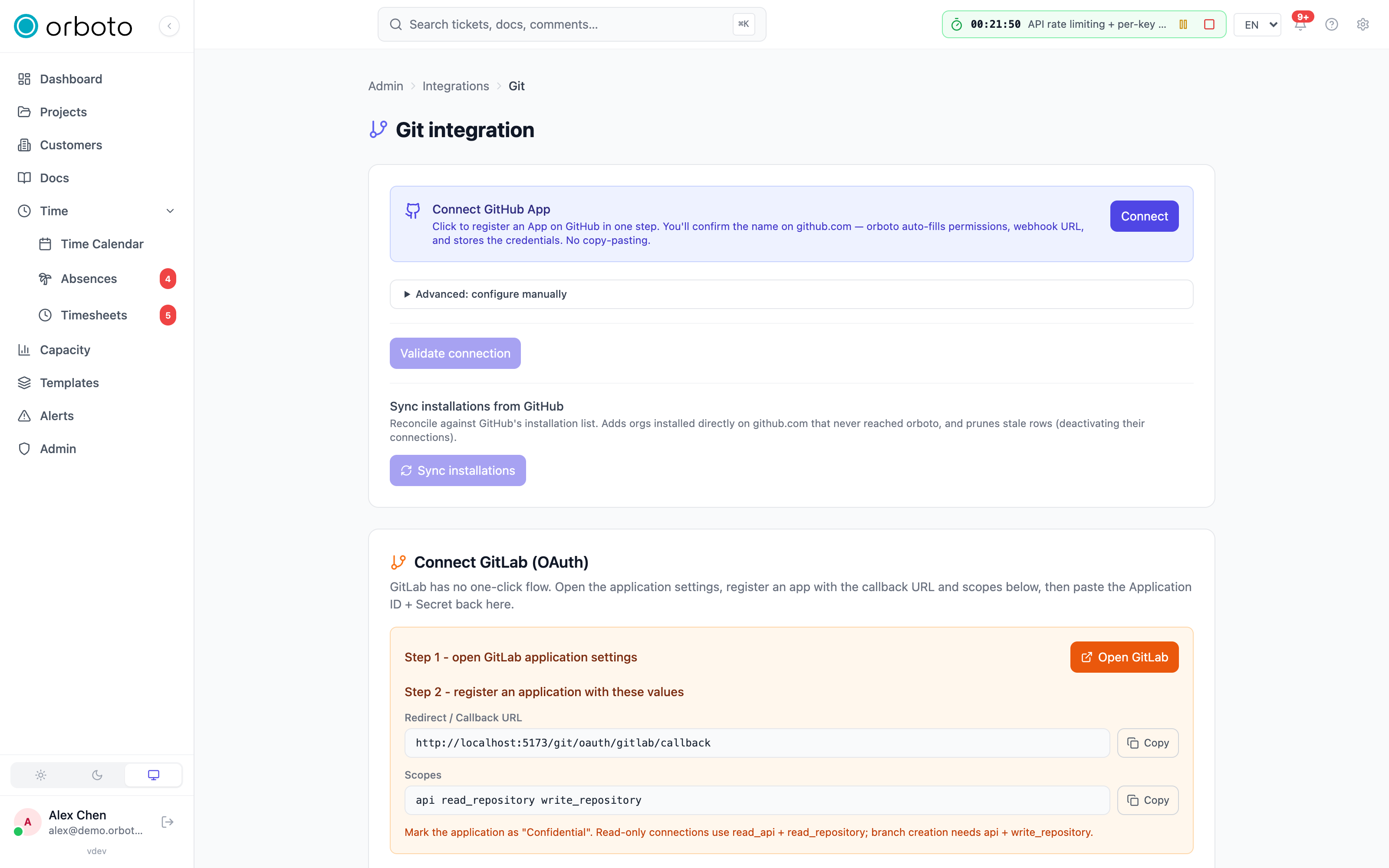Stop the running timer
This screenshot has width=1389, height=868.
[x=1209, y=24]
